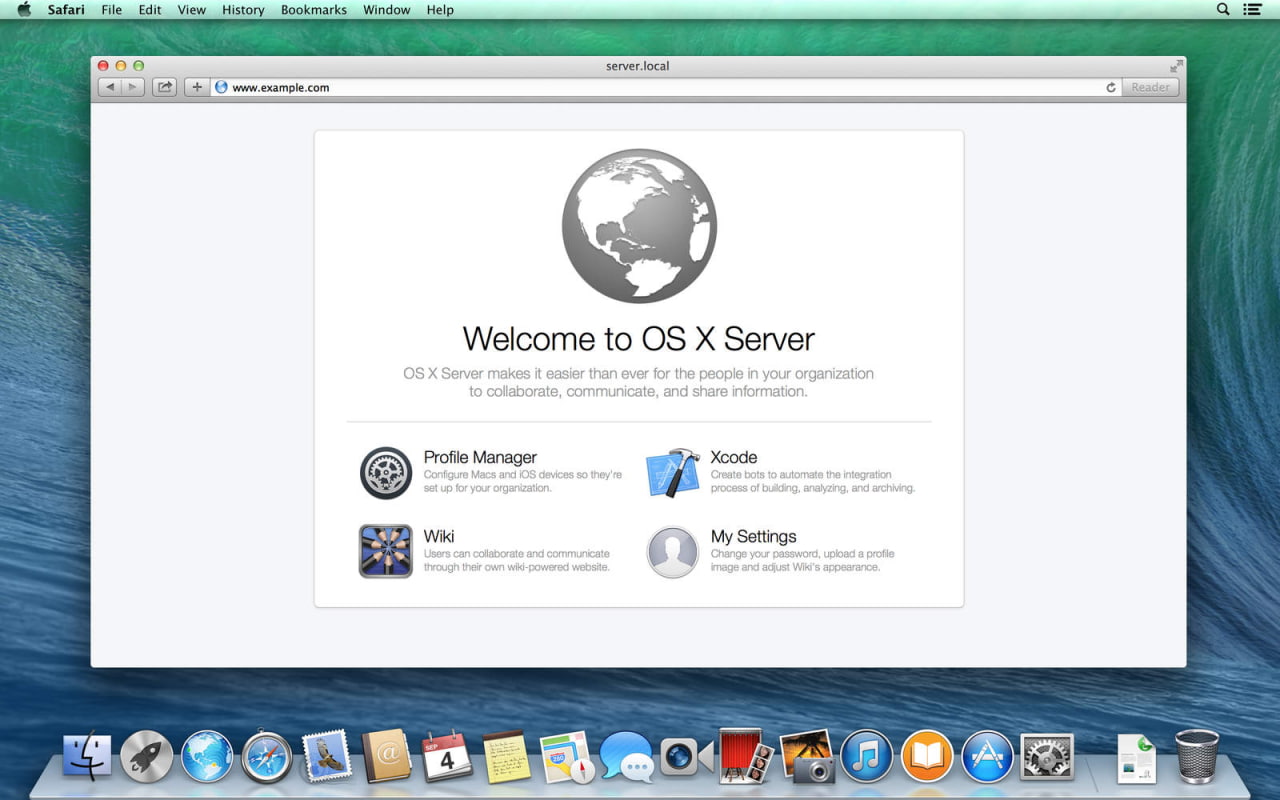1280x800 pixels.
Task: Open the Bookmarks menu
Action: (x=313, y=10)
